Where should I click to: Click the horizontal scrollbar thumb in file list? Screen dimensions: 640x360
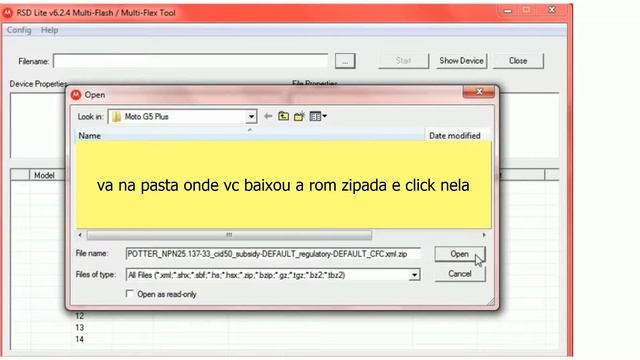pyautogui.click(x=229, y=235)
